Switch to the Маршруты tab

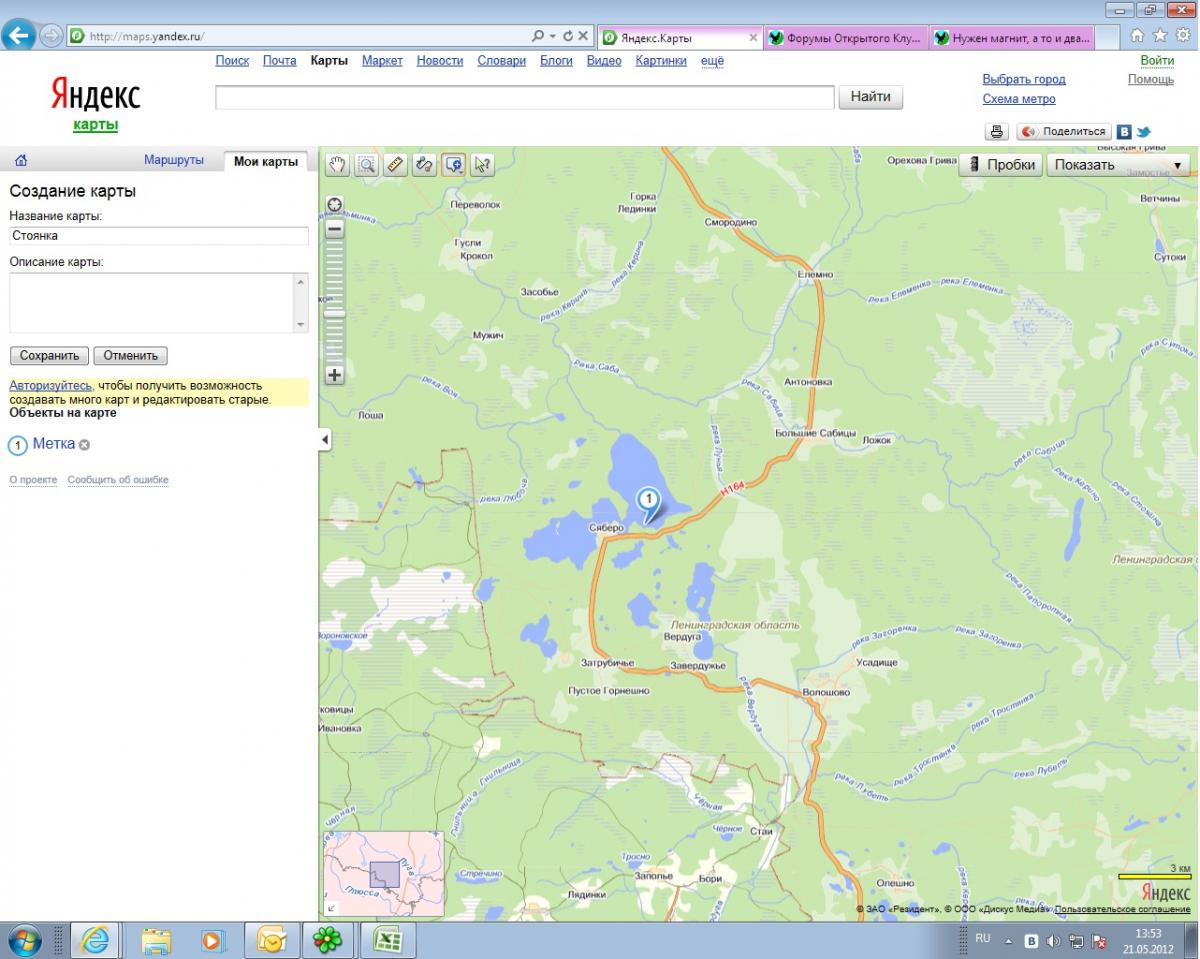click(173, 160)
